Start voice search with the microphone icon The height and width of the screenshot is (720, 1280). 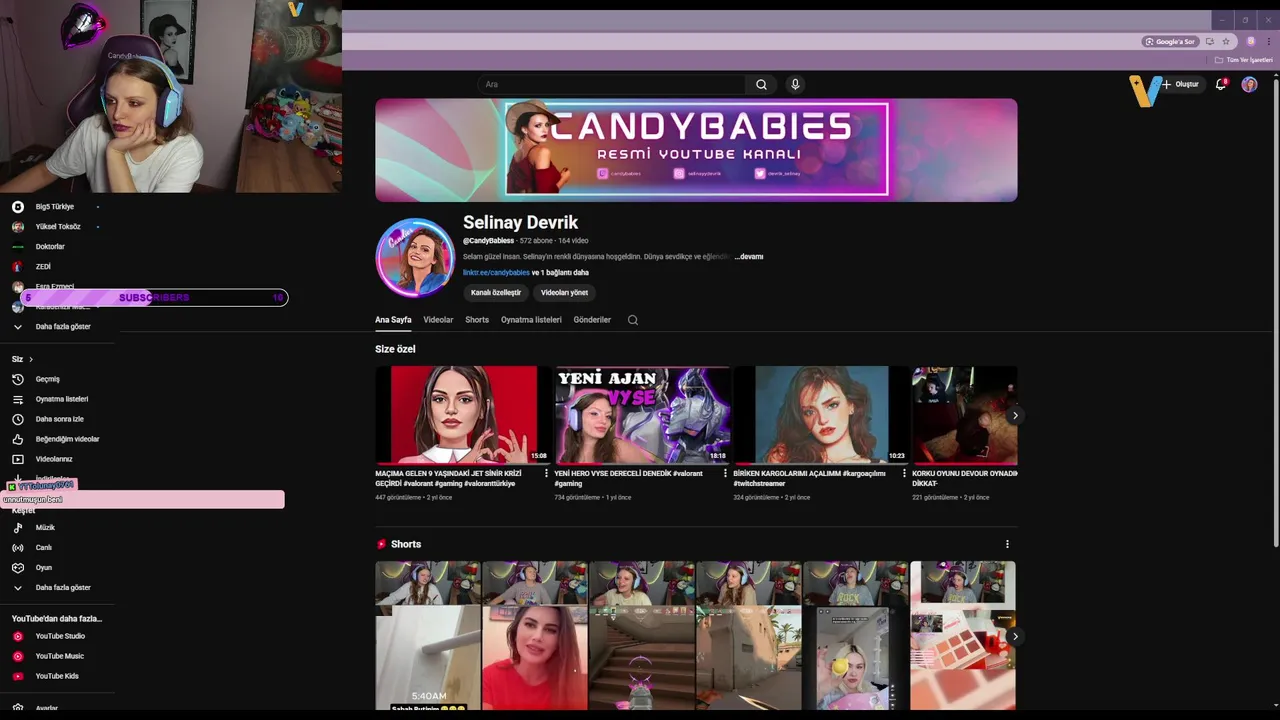click(x=795, y=85)
